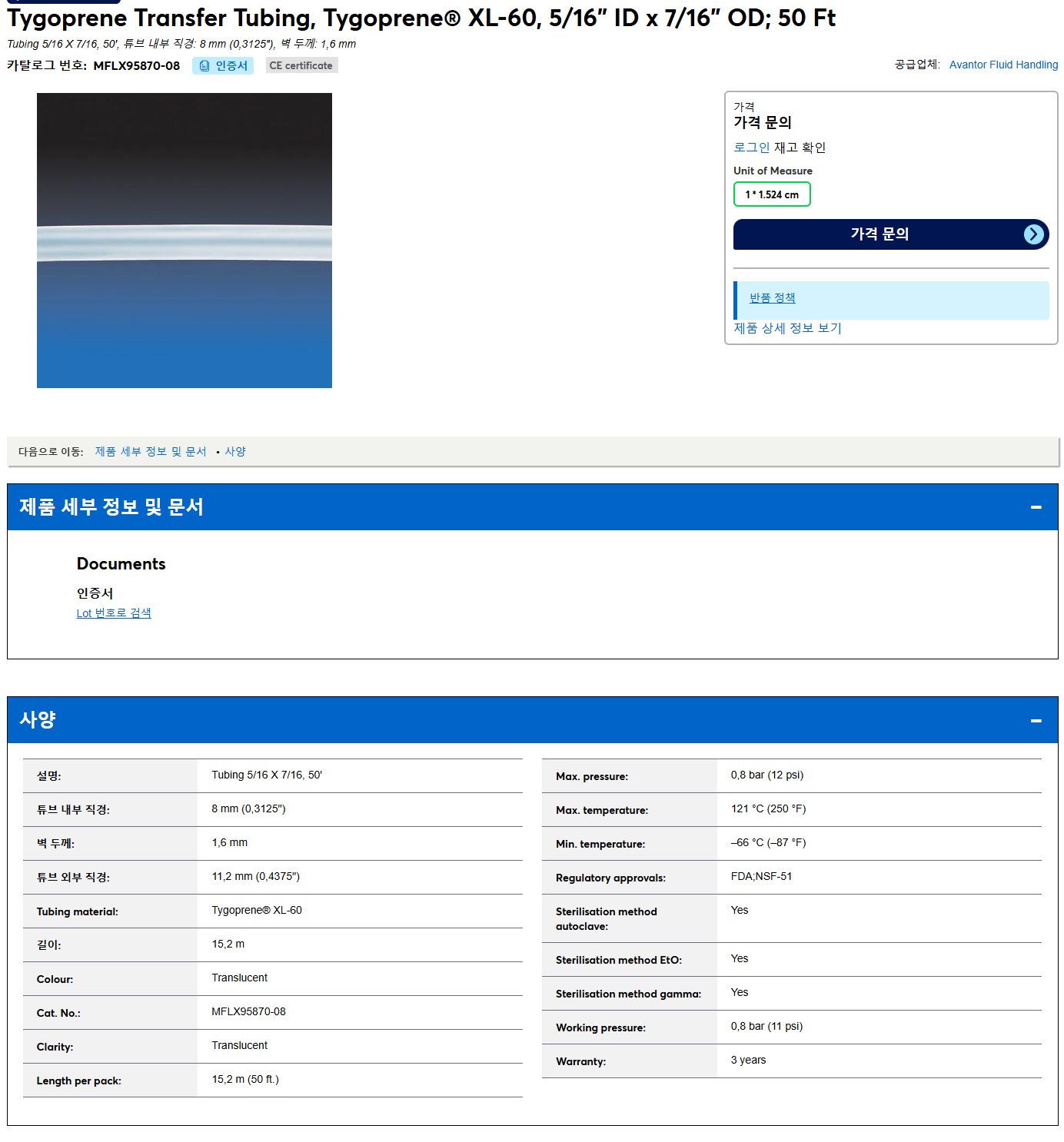Select the '121 °C (250 °F)' max temperature value
Image resolution: width=1064 pixels, height=1142 pixels.
click(769, 809)
